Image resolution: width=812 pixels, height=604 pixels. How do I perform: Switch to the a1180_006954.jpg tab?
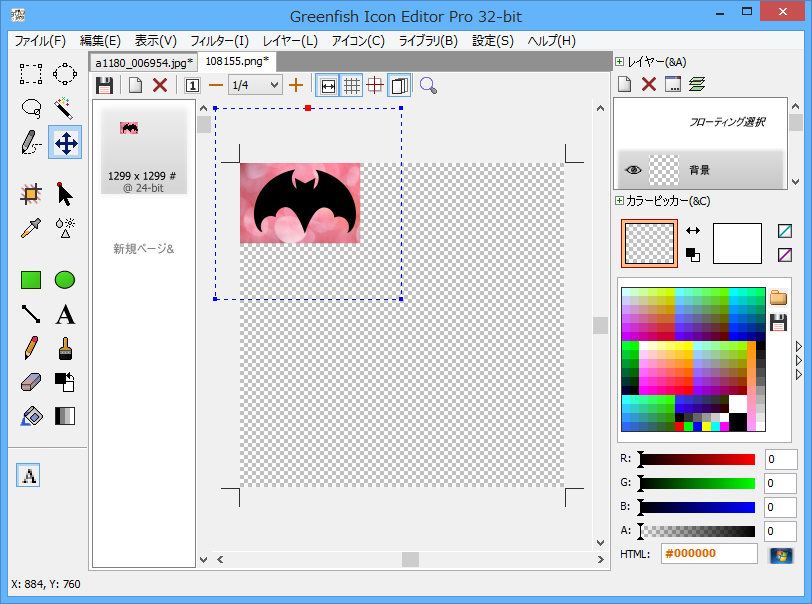143,62
